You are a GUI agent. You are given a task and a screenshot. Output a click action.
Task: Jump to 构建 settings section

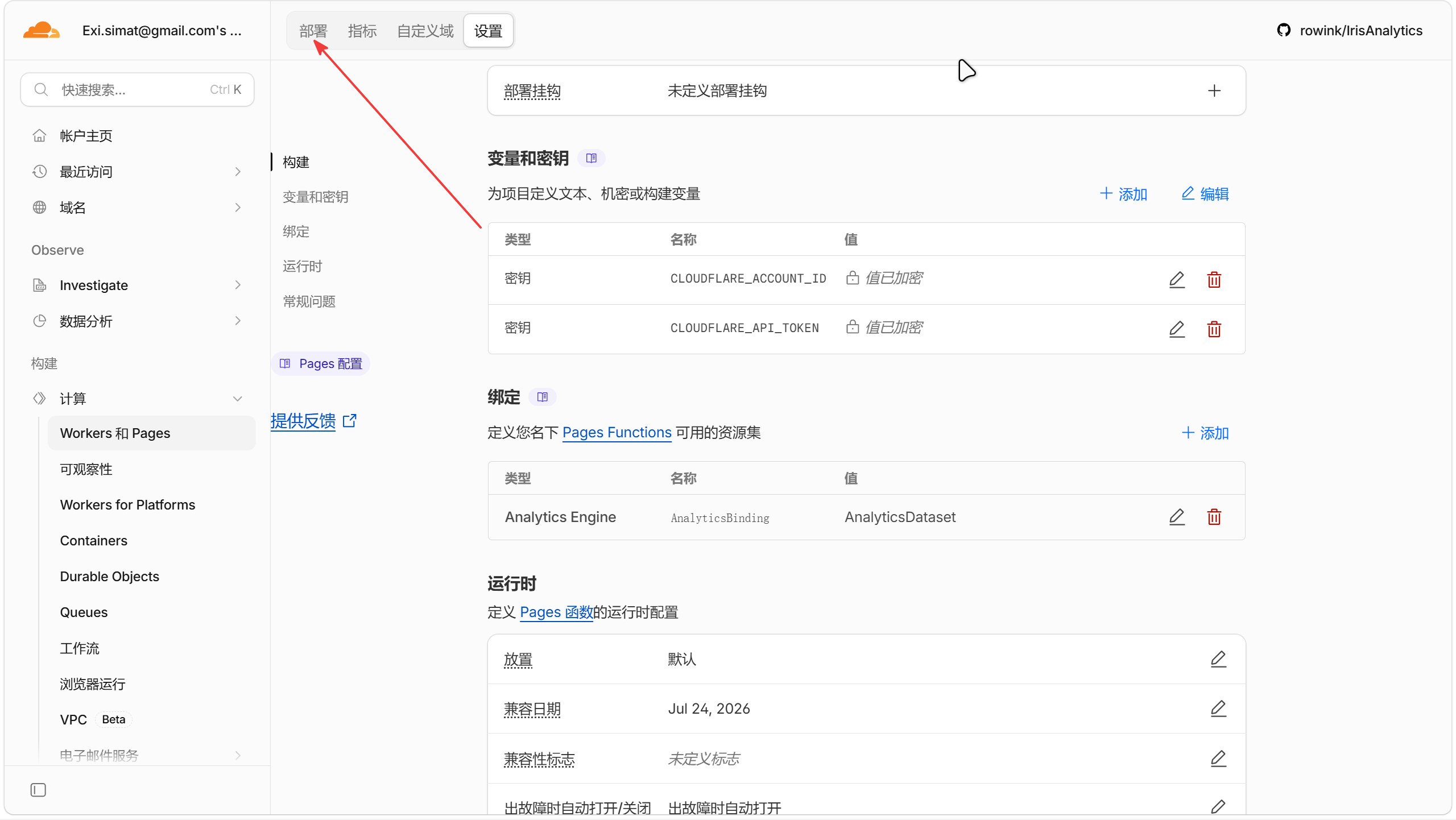pos(296,162)
